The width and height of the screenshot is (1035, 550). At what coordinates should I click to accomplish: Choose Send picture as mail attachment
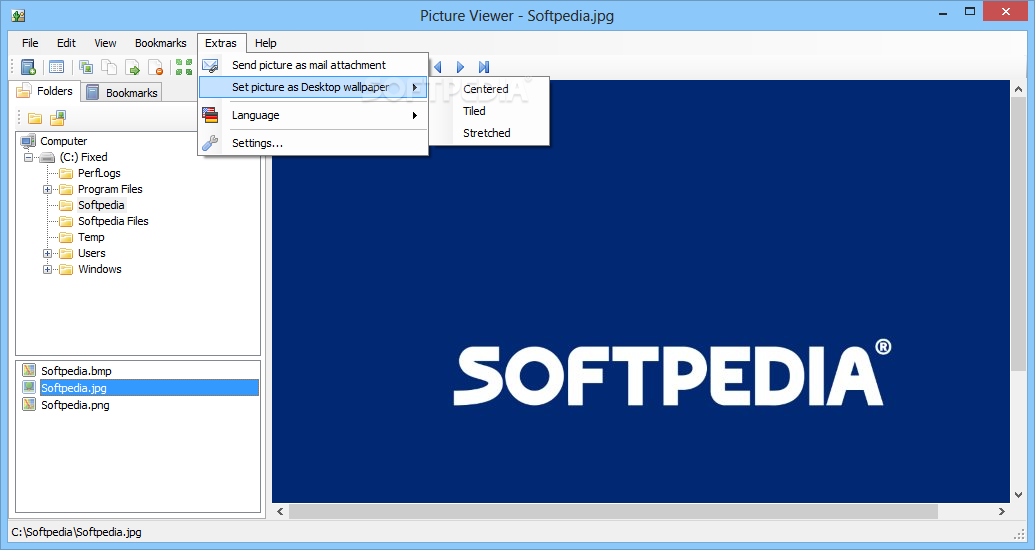(x=314, y=65)
